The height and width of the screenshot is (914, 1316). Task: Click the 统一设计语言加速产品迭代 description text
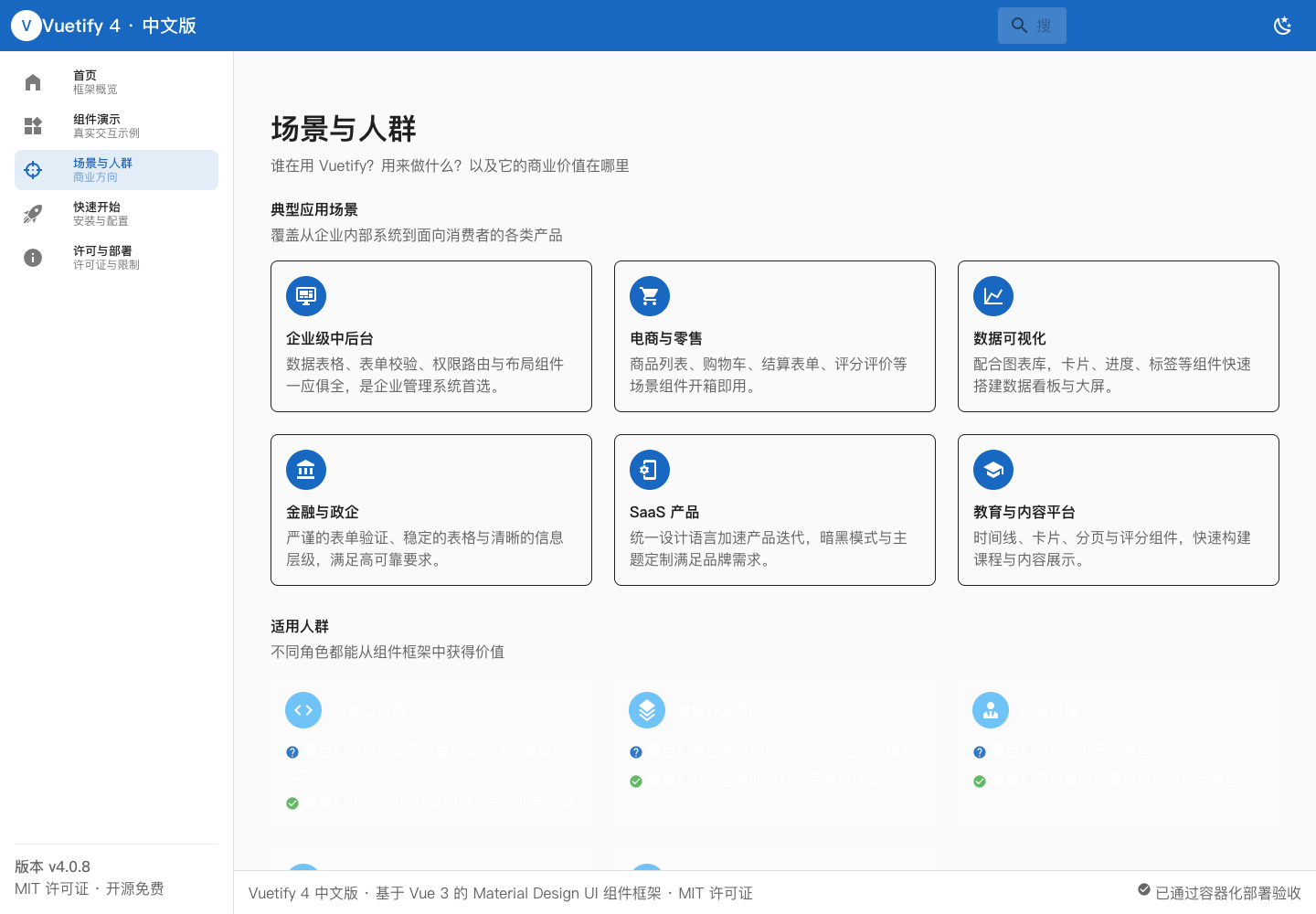pos(769,548)
